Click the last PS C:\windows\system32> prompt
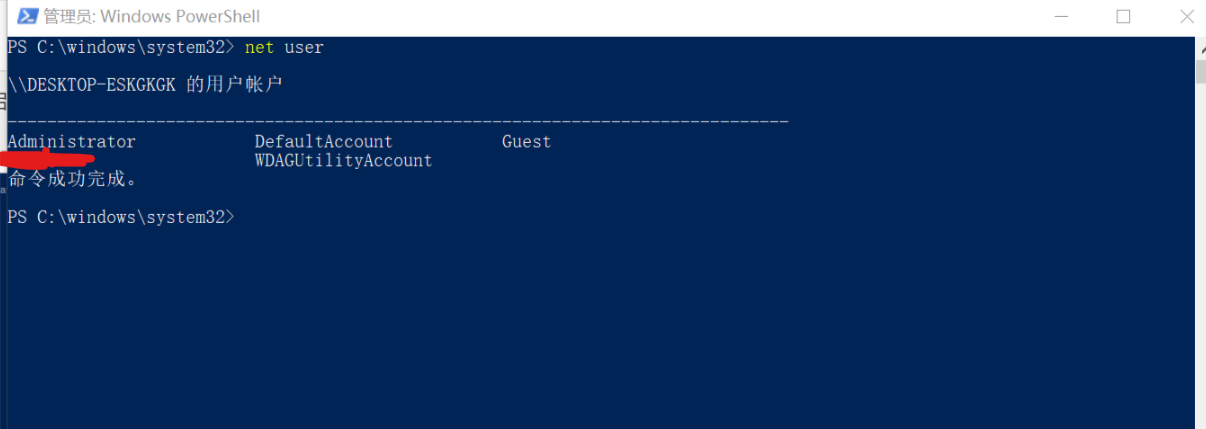1206x429 pixels. (120, 216)
